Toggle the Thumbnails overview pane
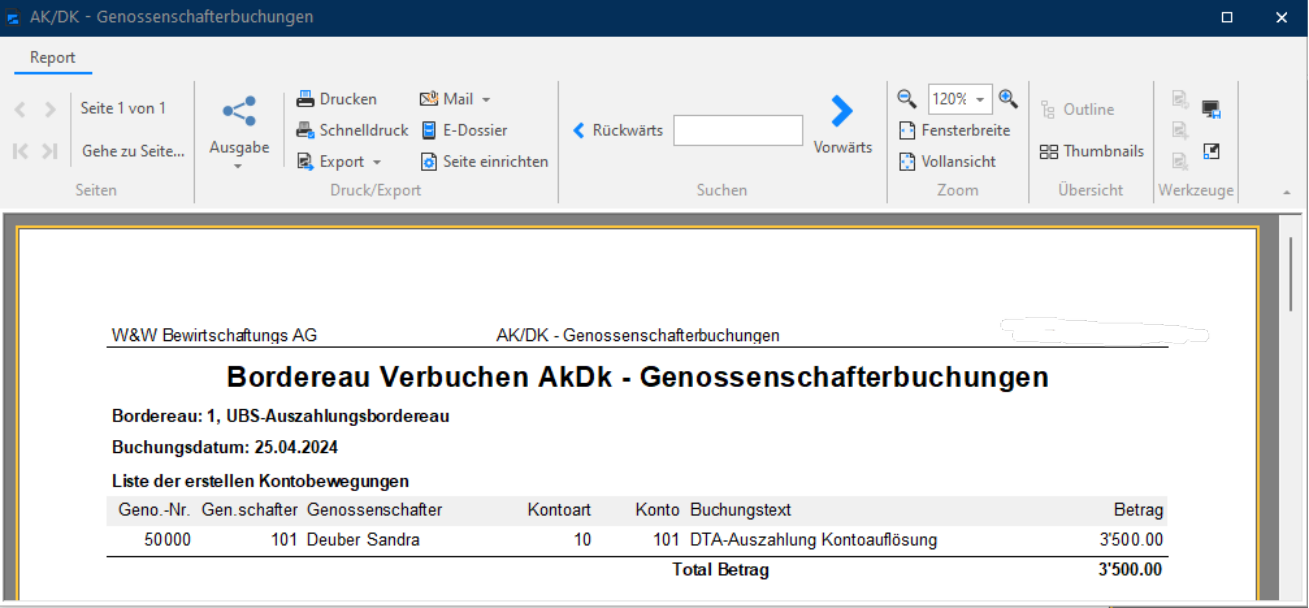1309x608 pixels. [x=1092, y=151]
